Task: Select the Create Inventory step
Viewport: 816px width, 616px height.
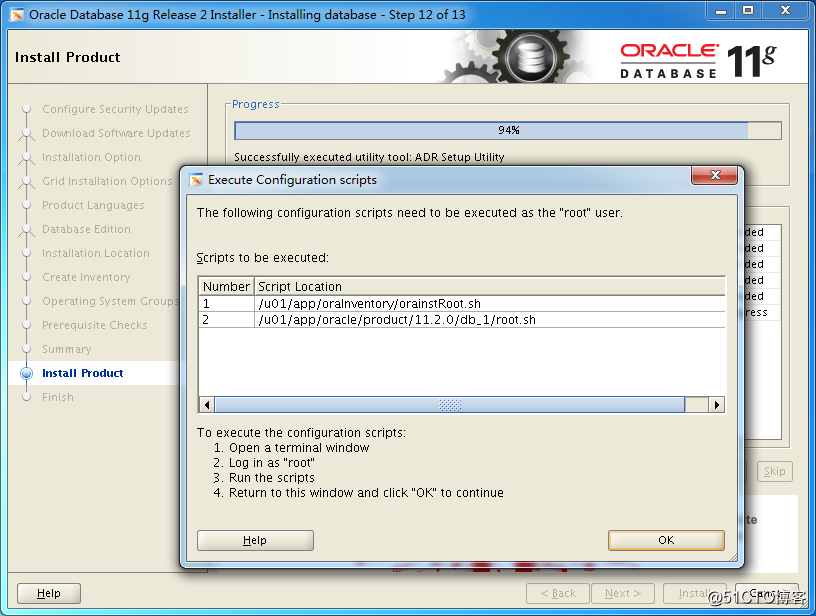Action: 86,277
